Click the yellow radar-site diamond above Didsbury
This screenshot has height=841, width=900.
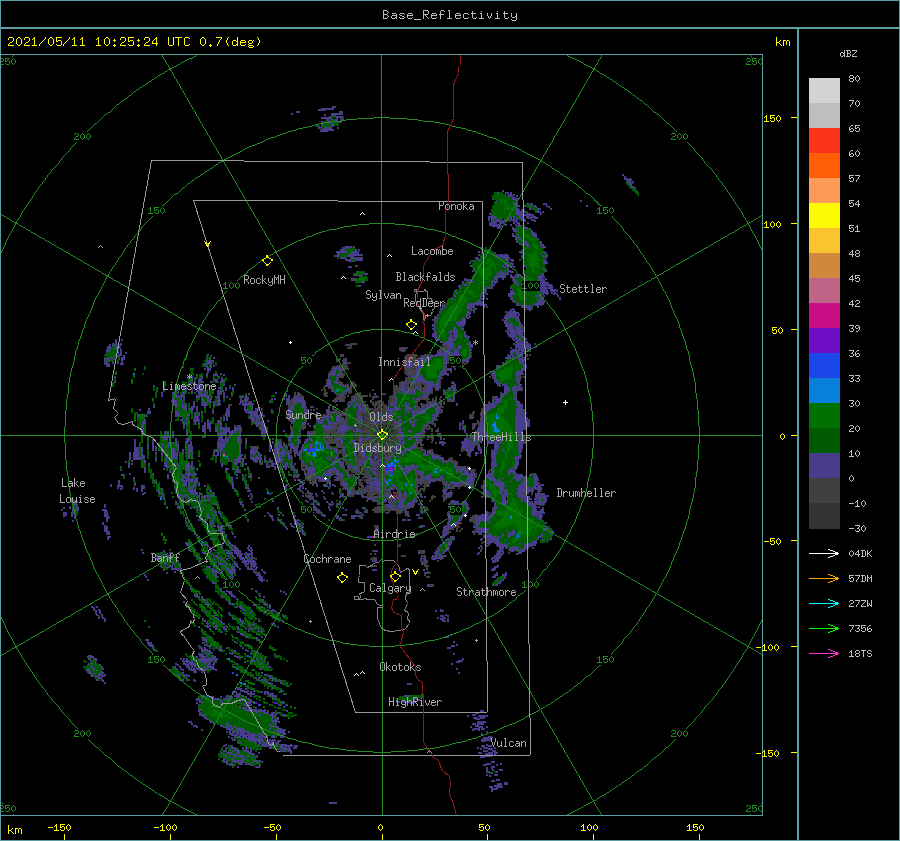point(382,435)
